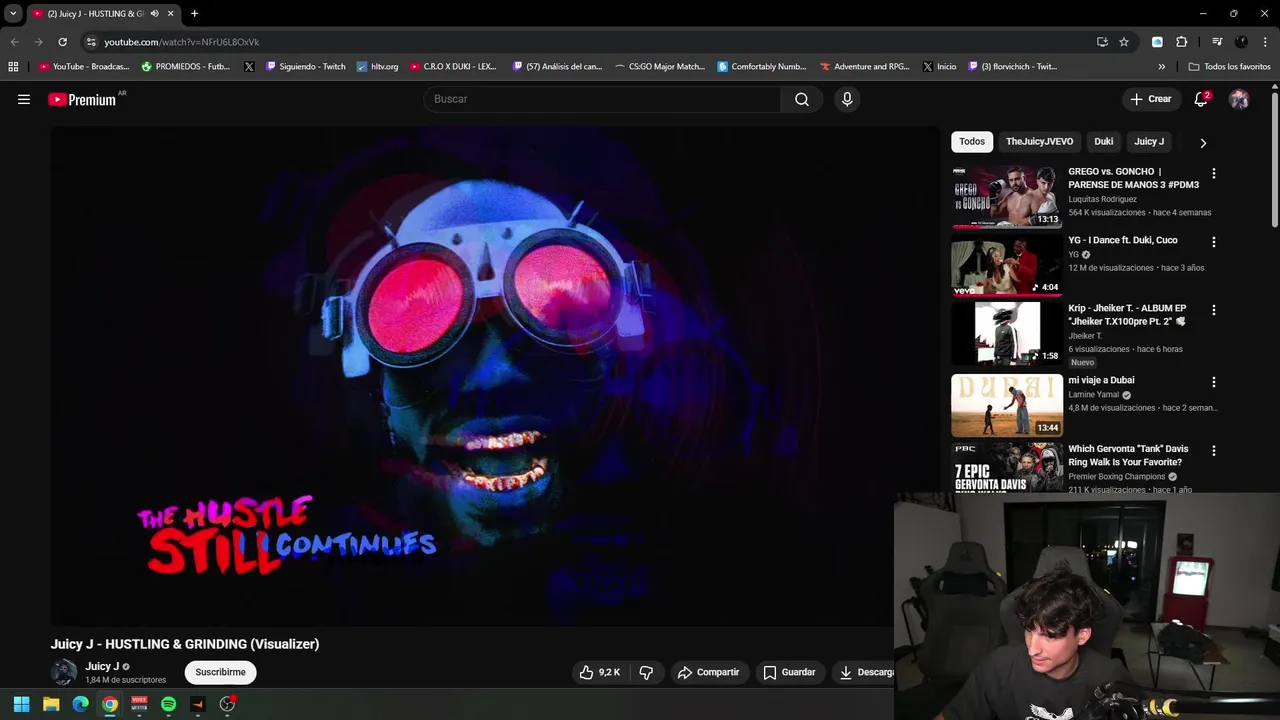Click the search magnifier button
The height and width of the screenshot is (720, 1280).
pos(802,99)
